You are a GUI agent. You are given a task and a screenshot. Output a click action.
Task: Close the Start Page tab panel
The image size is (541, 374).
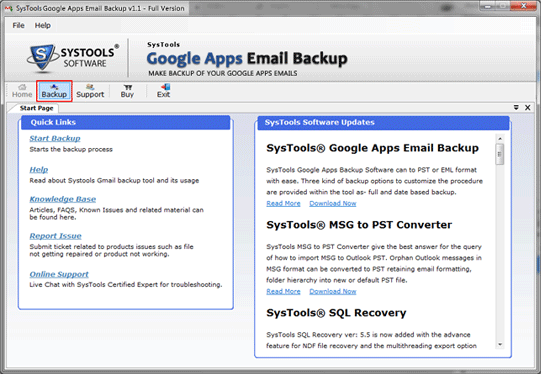528,108
